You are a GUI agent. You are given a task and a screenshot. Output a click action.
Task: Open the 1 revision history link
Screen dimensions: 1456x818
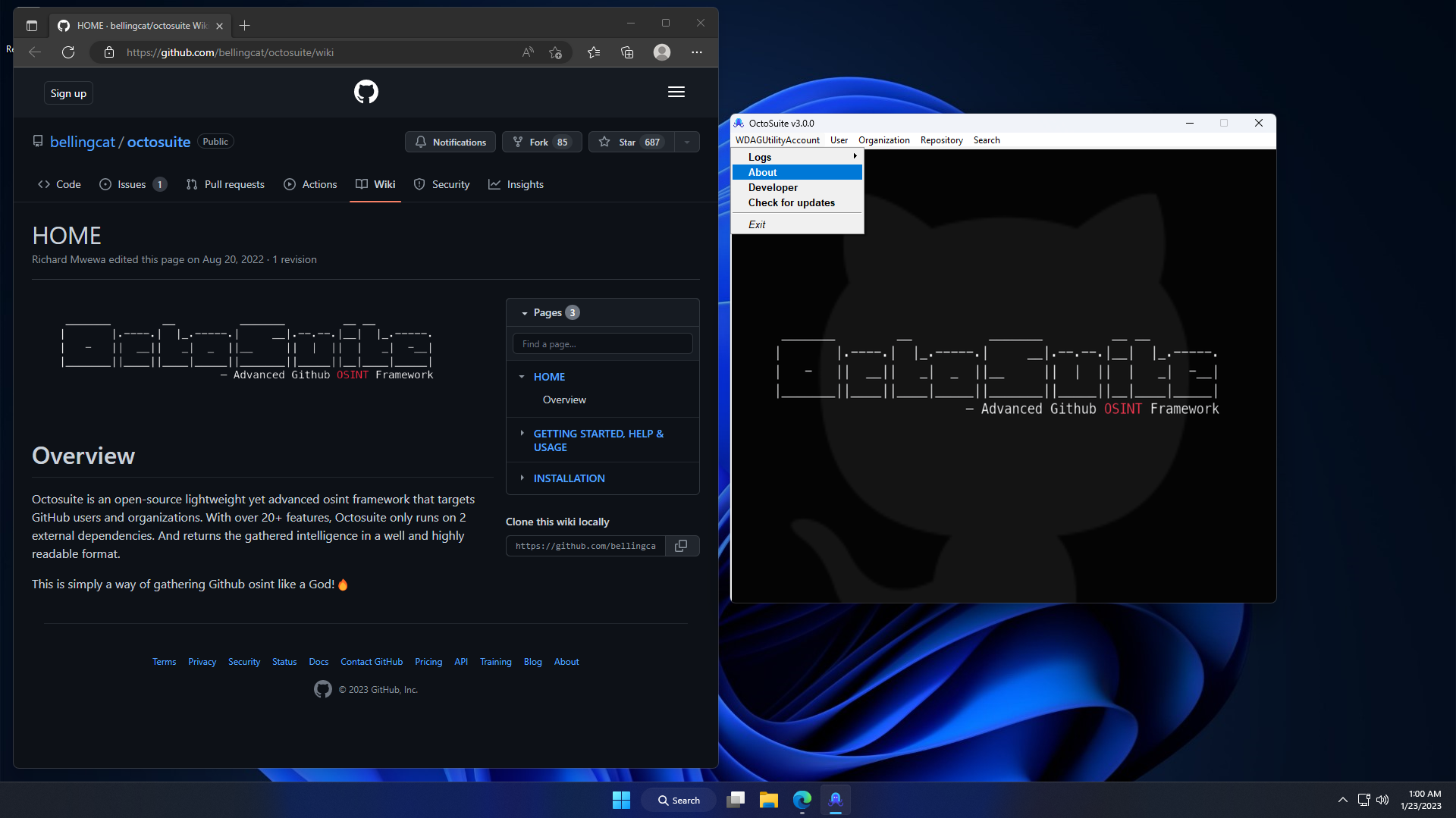(294, 259)
